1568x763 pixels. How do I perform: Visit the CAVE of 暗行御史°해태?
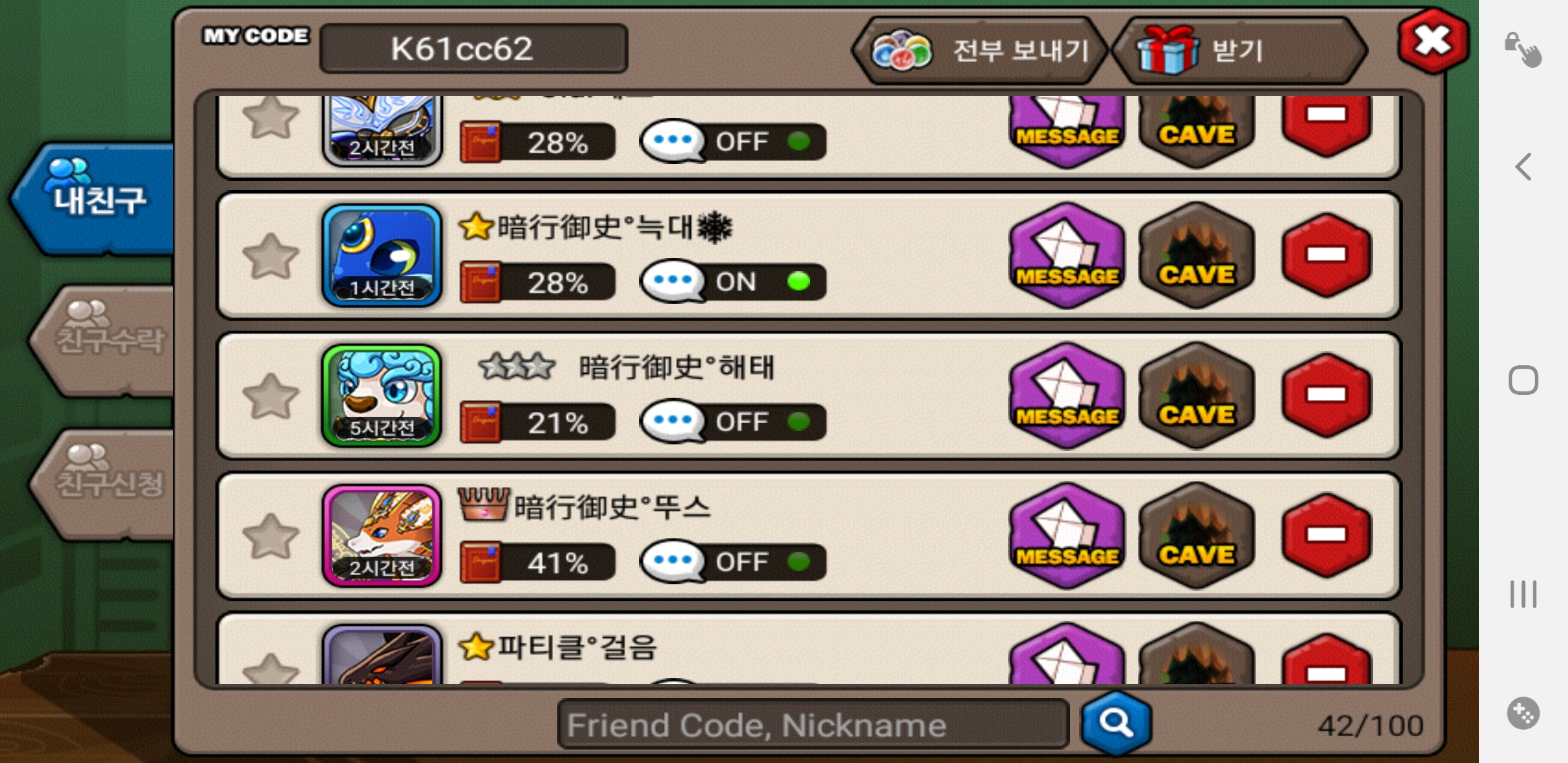1196,396
